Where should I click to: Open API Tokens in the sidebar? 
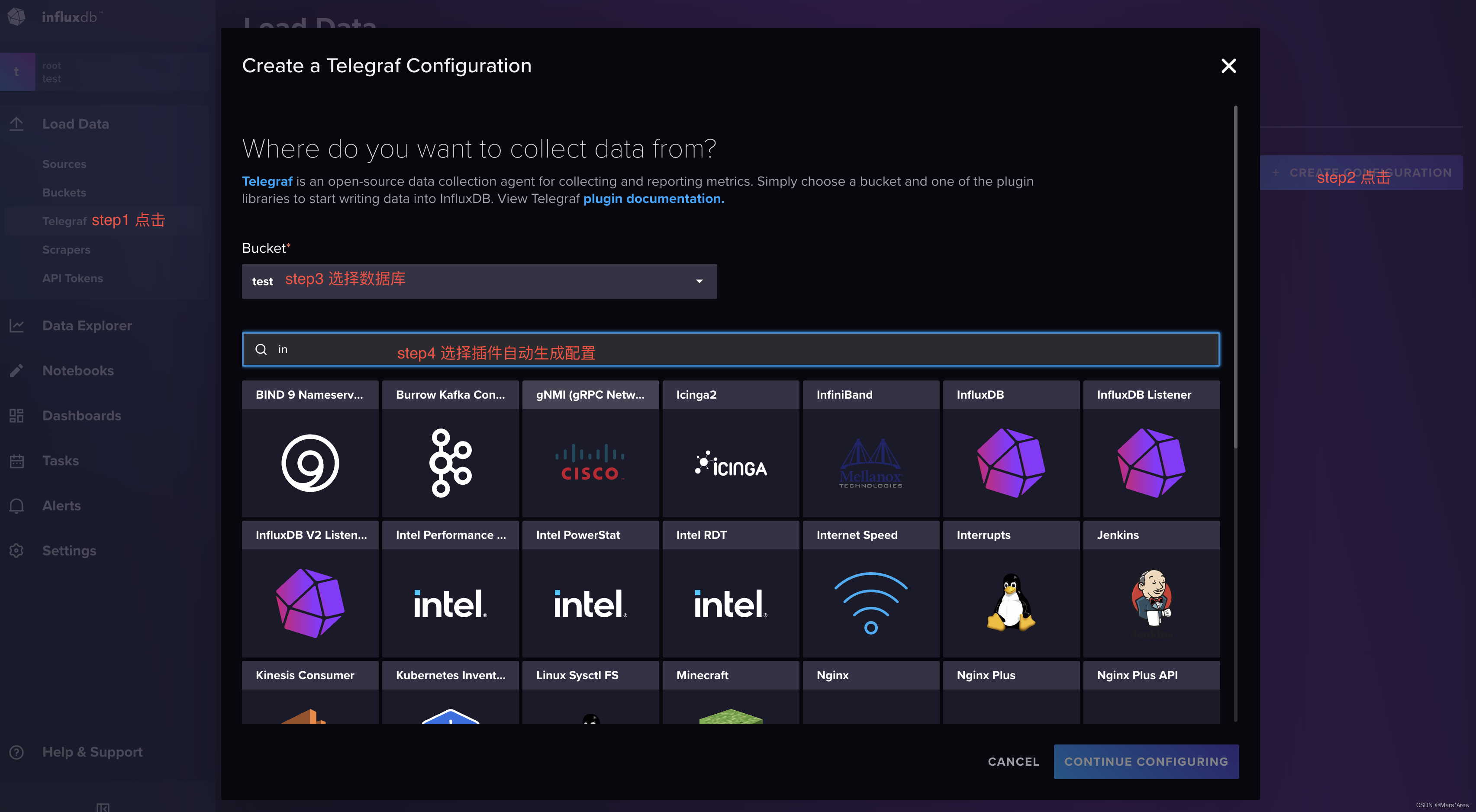coord(73,278)
